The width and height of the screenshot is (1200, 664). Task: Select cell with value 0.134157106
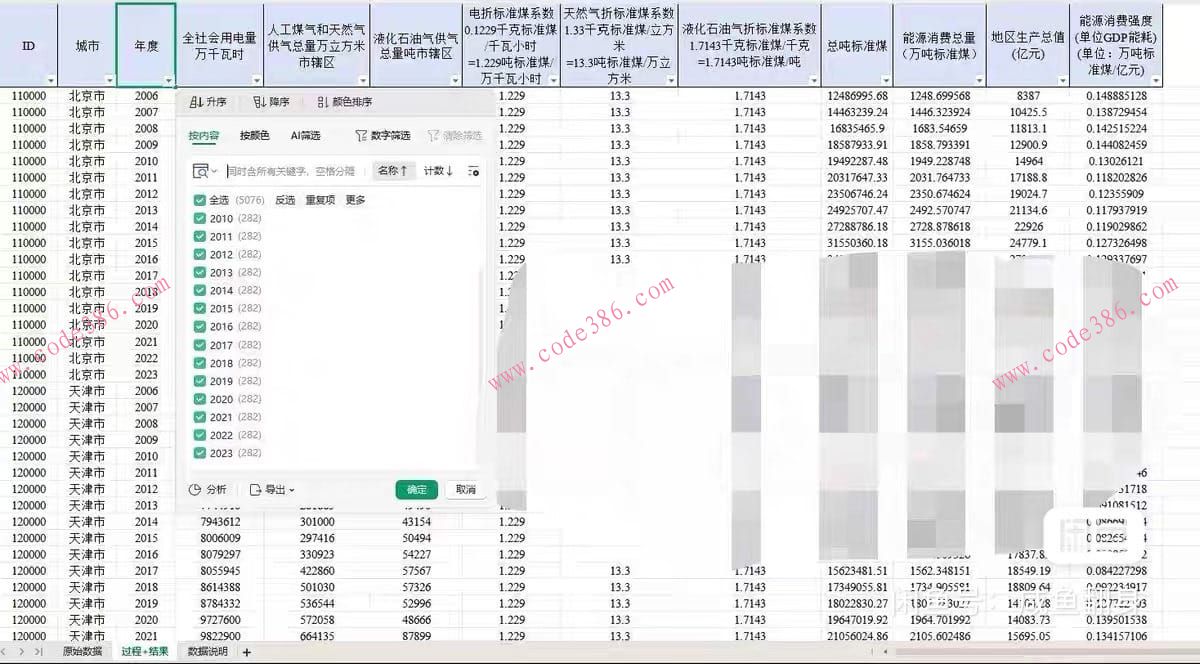coord(1116,636)
